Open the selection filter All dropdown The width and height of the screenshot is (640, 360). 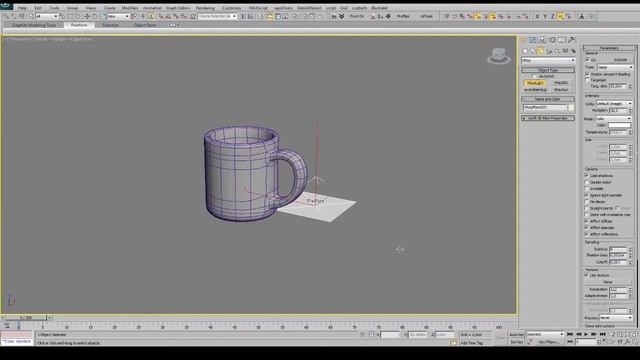point(47,16)
